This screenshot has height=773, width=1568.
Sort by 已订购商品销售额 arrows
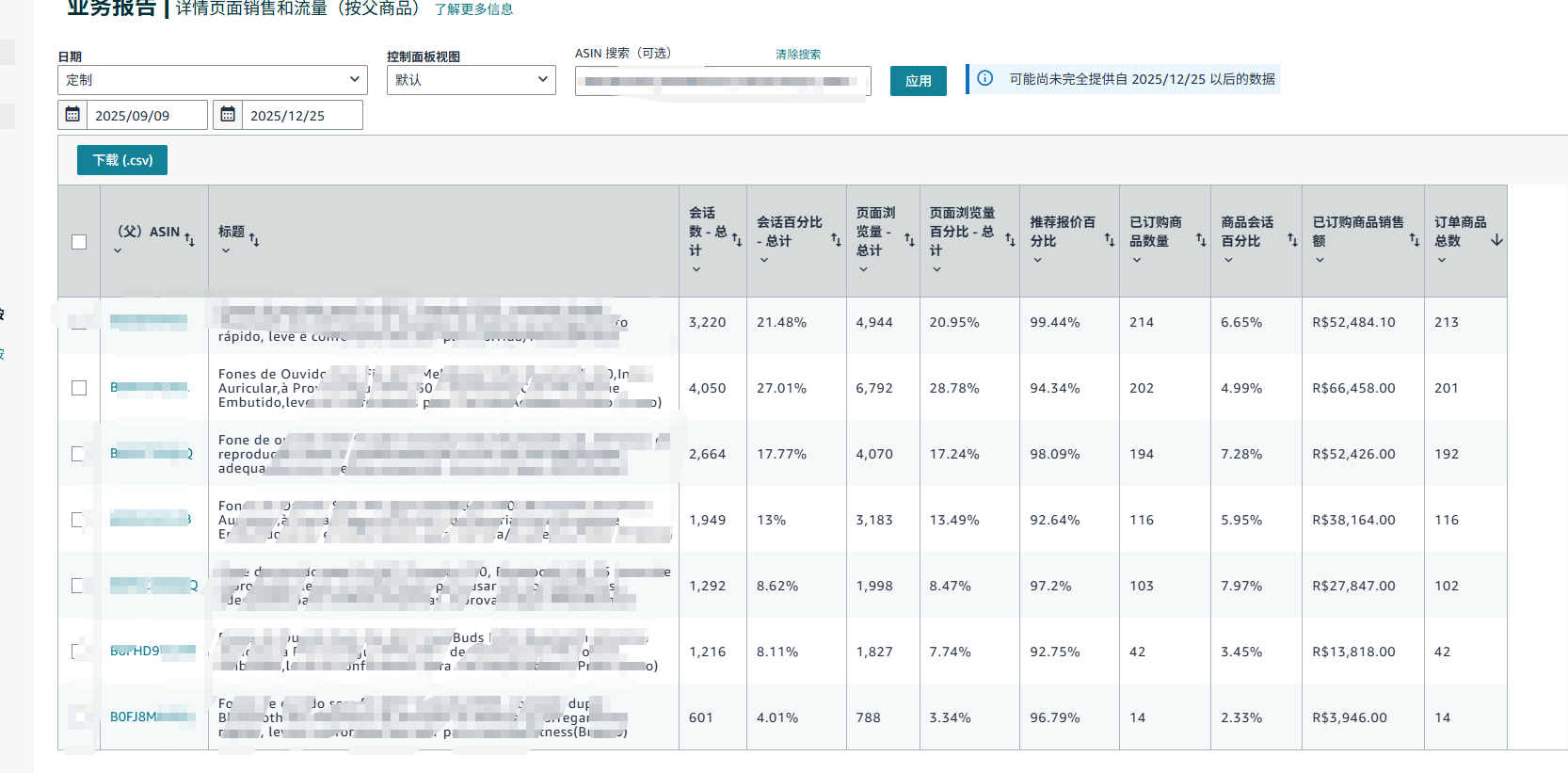[1414, 241]
